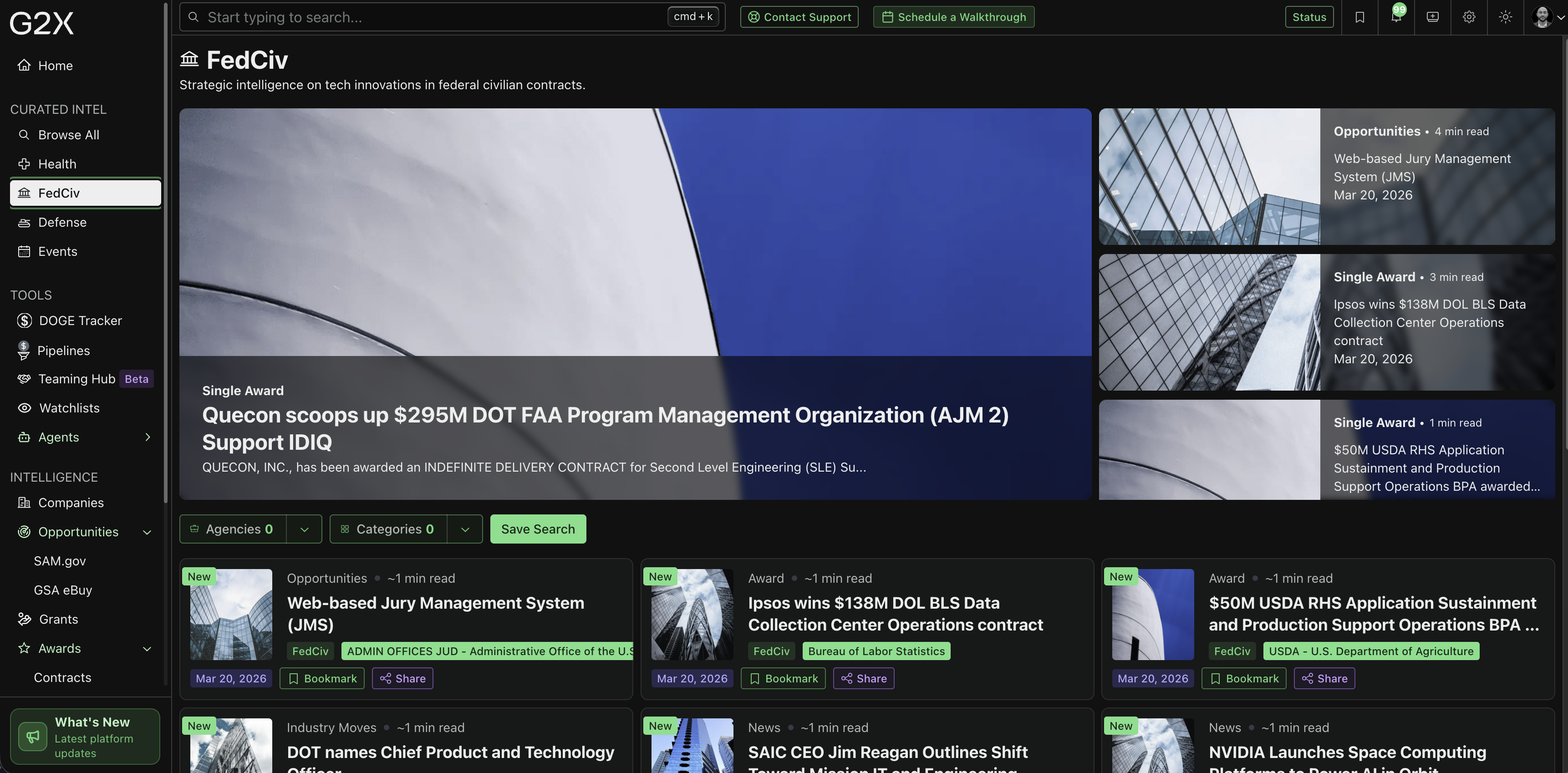
Task: Open the settings gear icon
Action: tap(1469, 17)
